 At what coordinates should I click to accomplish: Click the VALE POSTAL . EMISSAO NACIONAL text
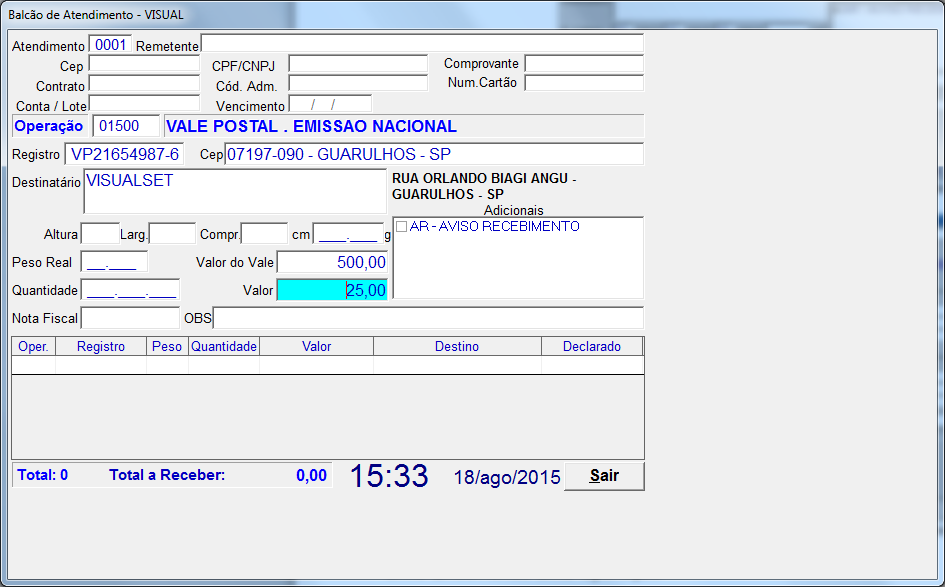311,127
